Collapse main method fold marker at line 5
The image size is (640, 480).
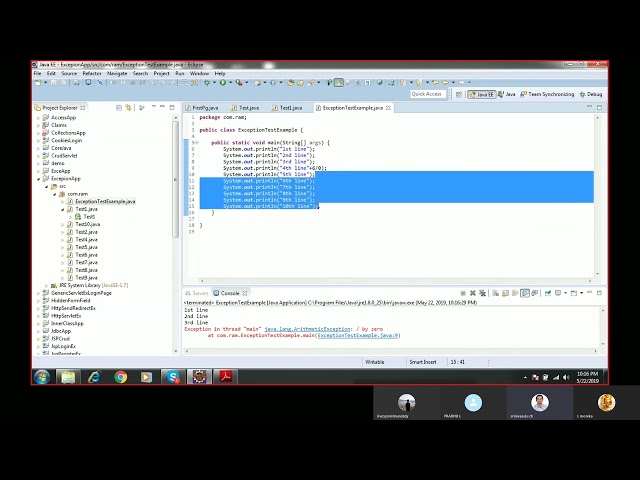click(x=196, y=143)
